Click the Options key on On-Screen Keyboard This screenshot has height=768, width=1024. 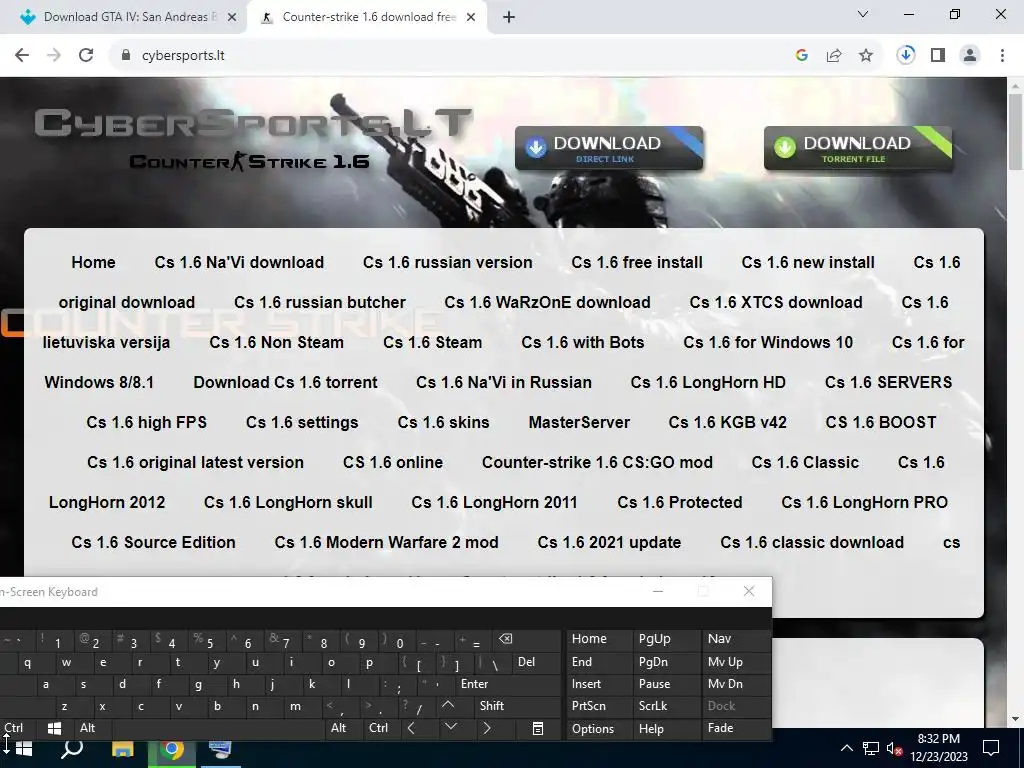click(x=593, y=729)
